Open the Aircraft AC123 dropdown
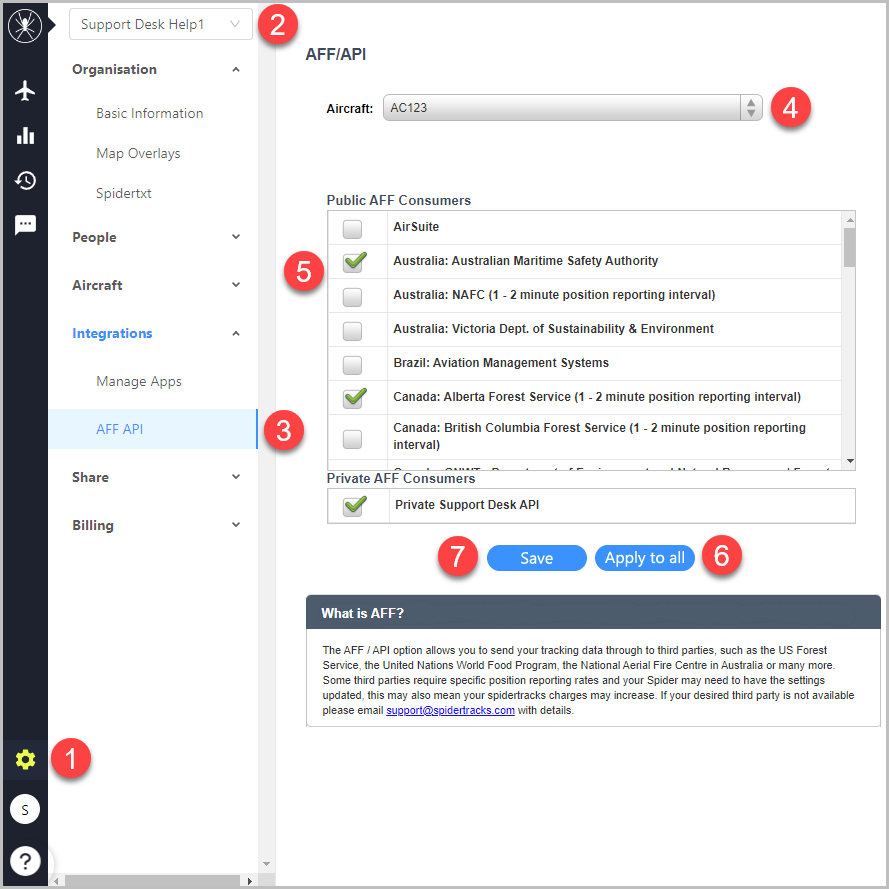This screenshot has height=889, width=889. [x=572, y=108]
